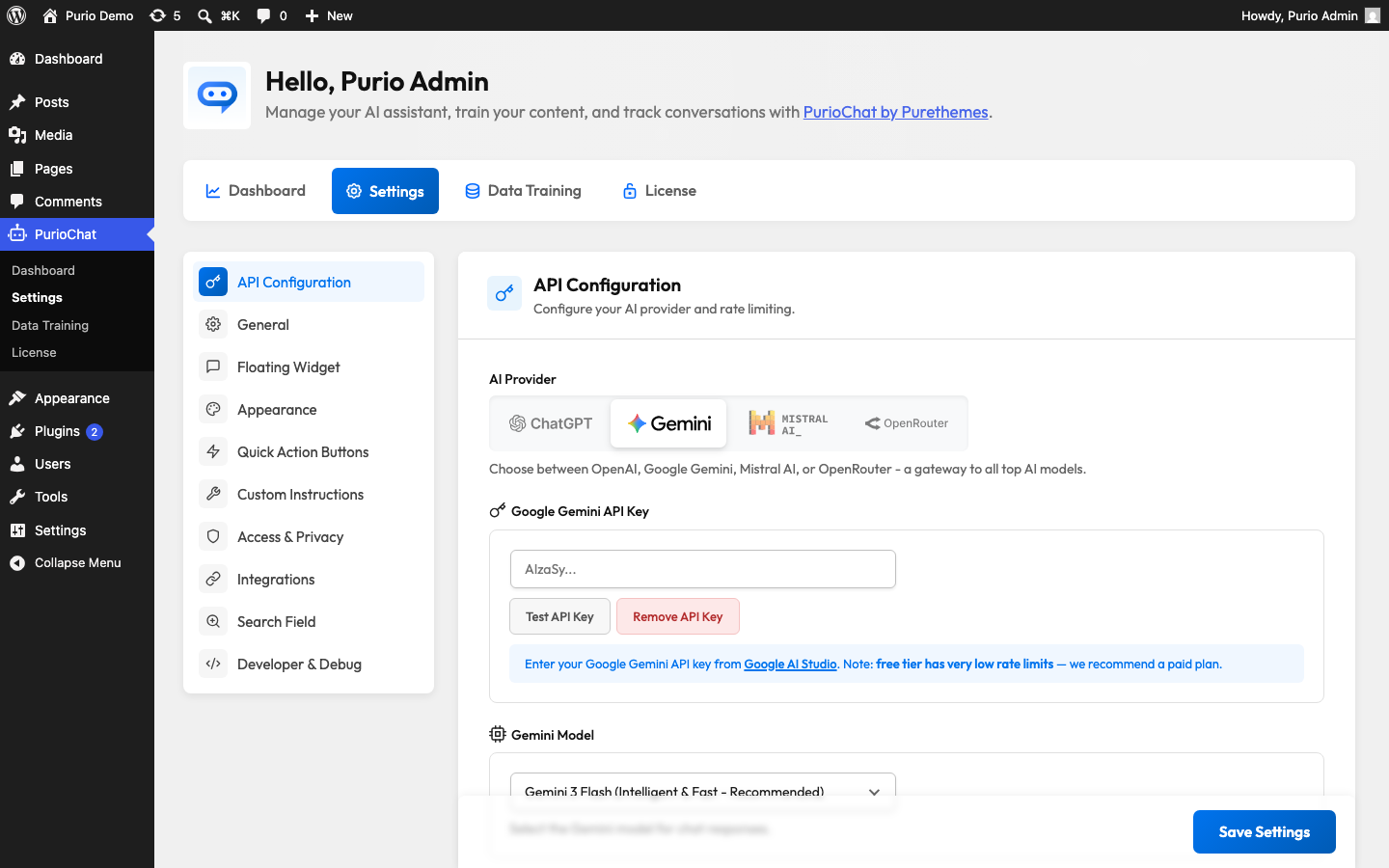1389x868 pixels.
Task: Click the Search Field magnifier icon
Action: [213, 621]
